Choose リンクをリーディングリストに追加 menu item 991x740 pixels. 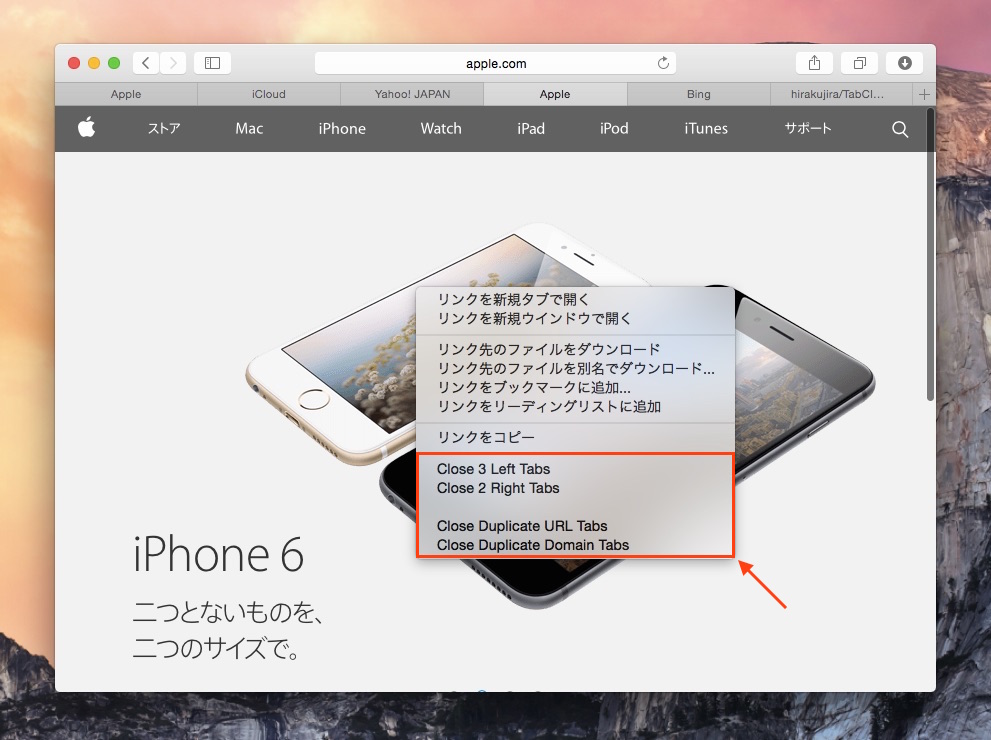tap(575, 406)
